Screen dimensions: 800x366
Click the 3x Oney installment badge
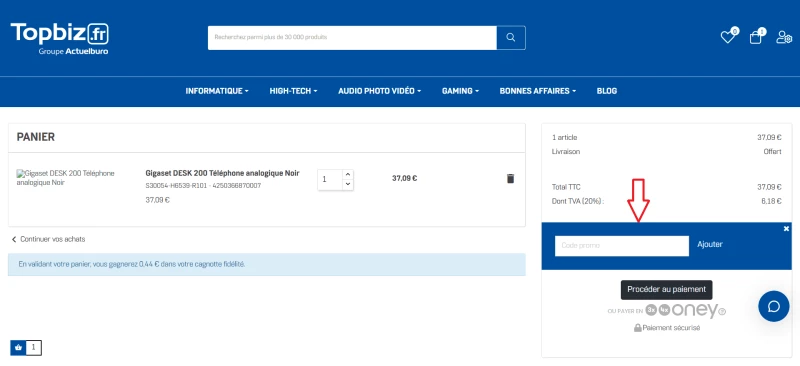651,310
